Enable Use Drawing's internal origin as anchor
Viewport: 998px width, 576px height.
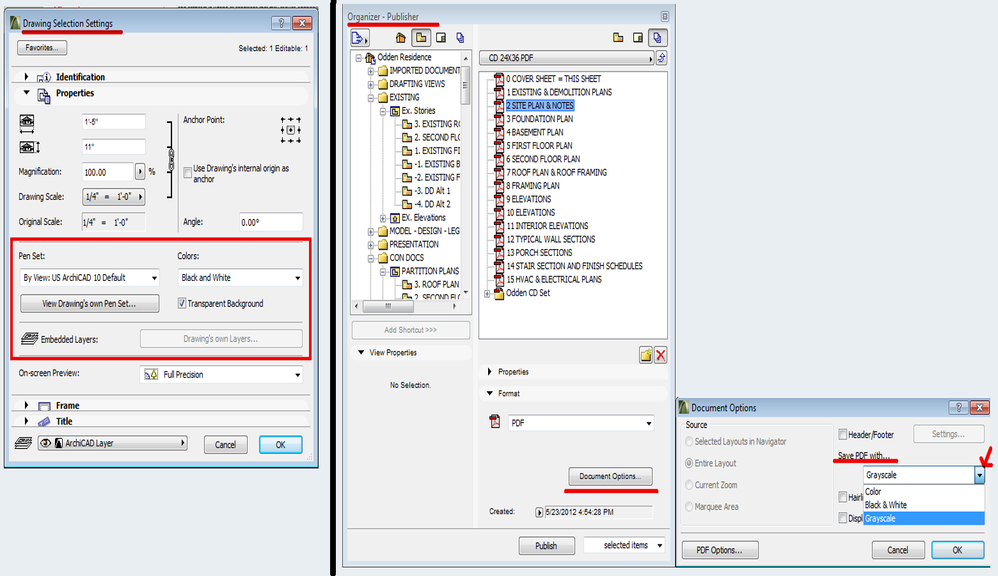coord(188,173)
